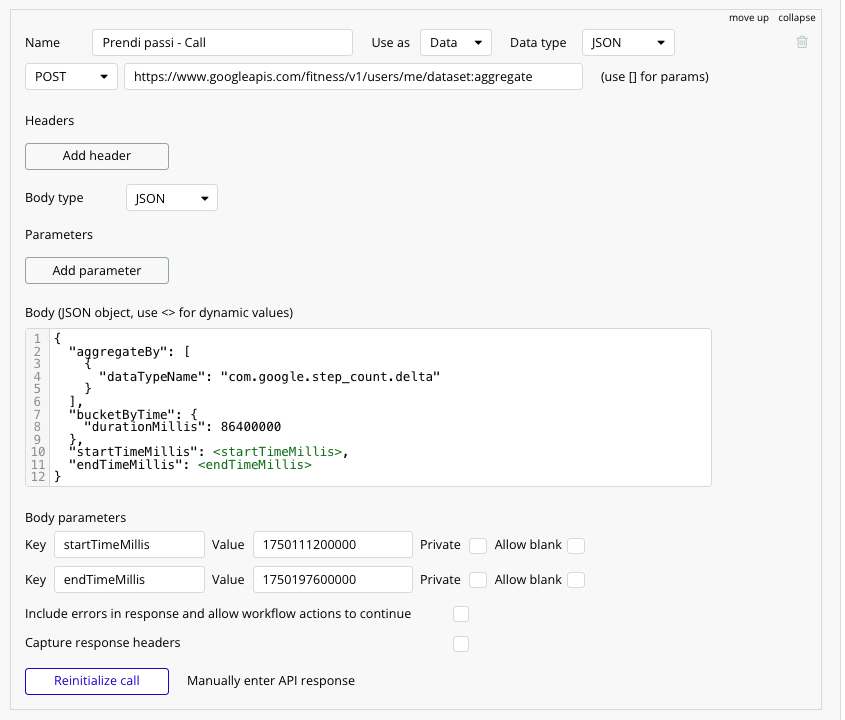Check Capture response headers checkbox

[x=461, y=644]
